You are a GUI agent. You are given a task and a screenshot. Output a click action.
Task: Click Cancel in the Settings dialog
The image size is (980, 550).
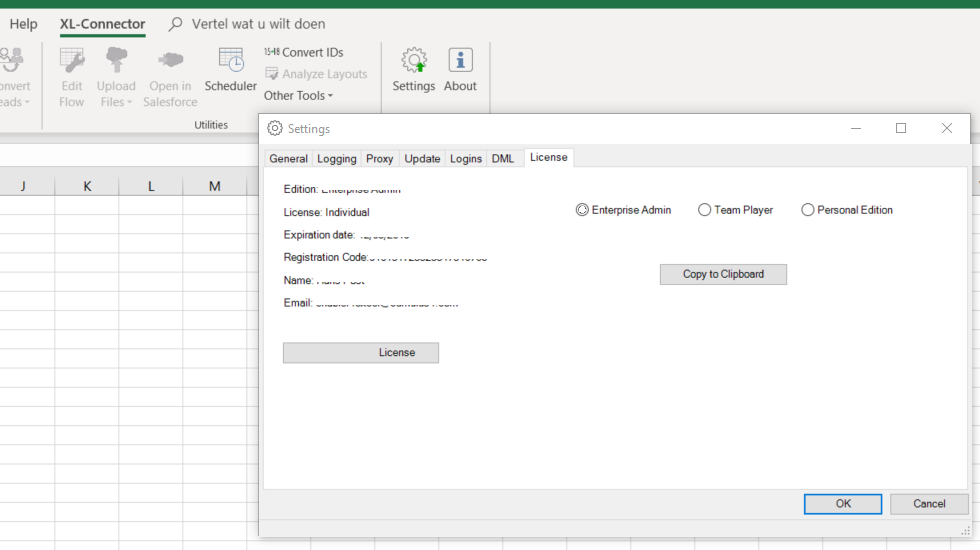(x=929, y=504)
